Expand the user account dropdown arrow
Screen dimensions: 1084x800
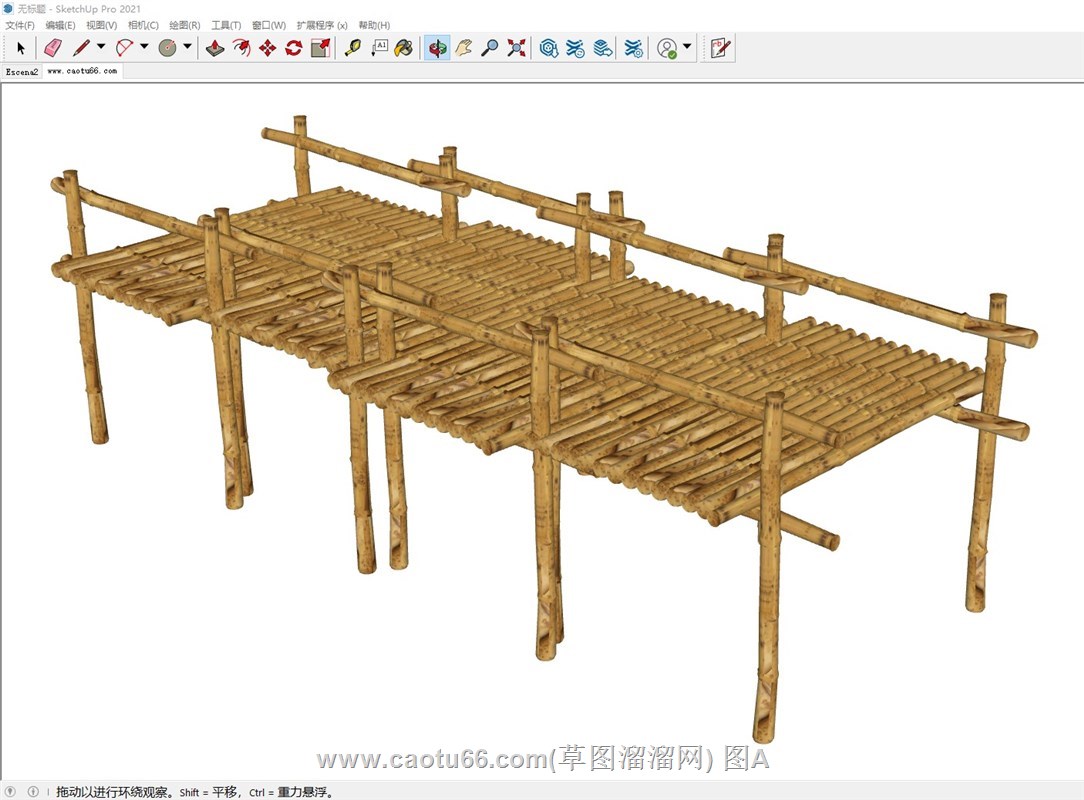click(x=687, y=47)
